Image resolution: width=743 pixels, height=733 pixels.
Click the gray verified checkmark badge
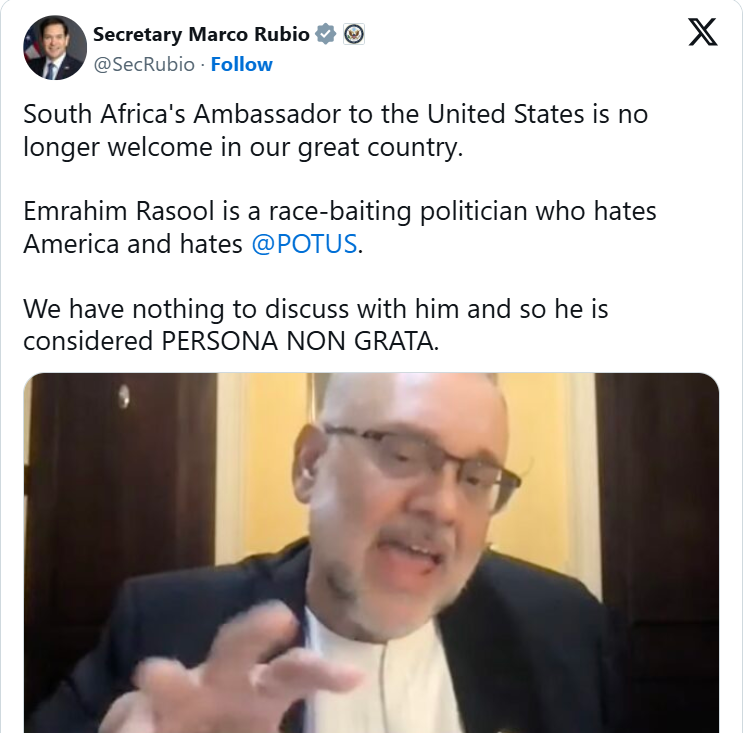point(326,34)
